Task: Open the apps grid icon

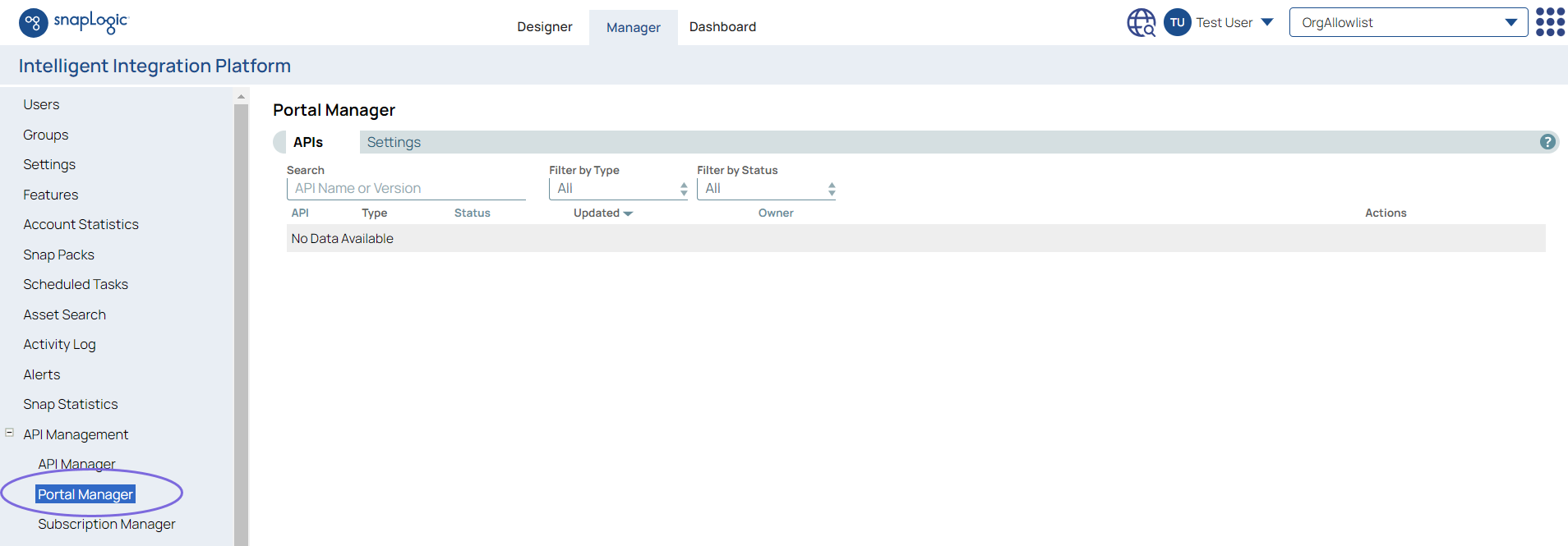Action: [x=1550, y=22]
